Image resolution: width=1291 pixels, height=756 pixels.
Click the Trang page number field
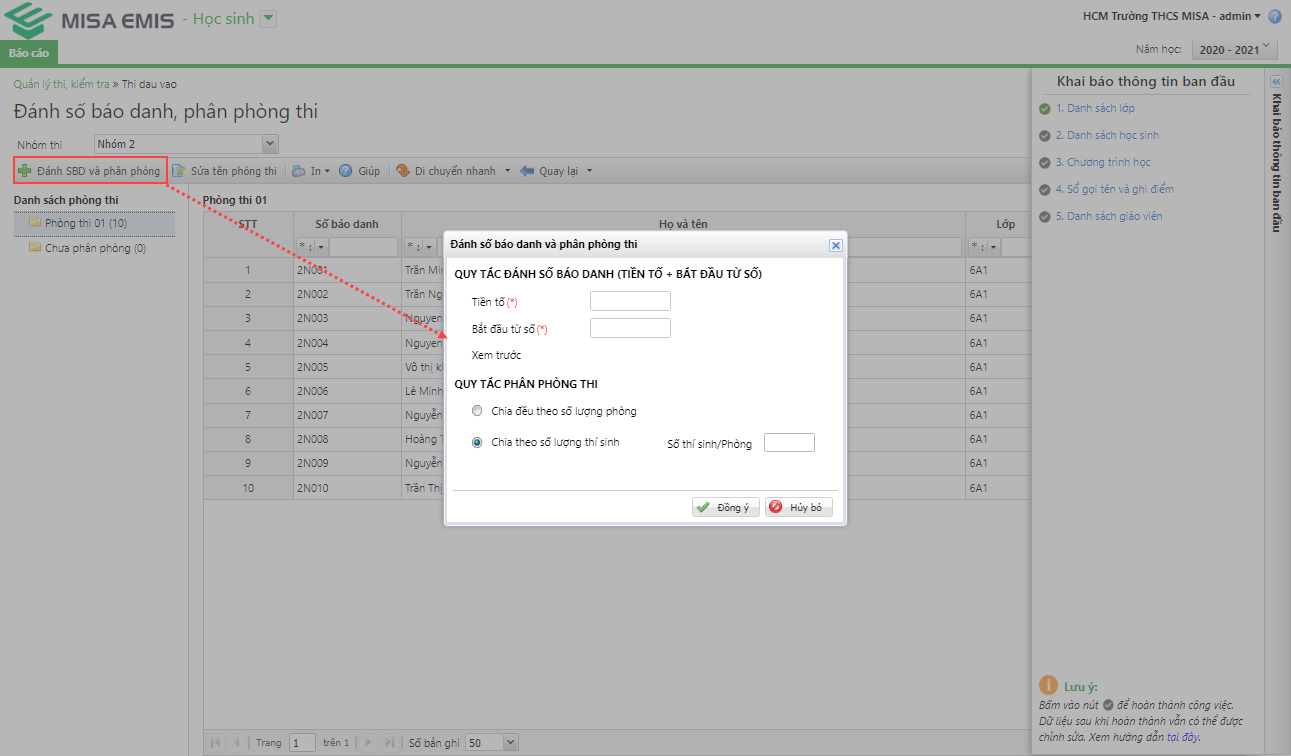click(x=302, y=743)
